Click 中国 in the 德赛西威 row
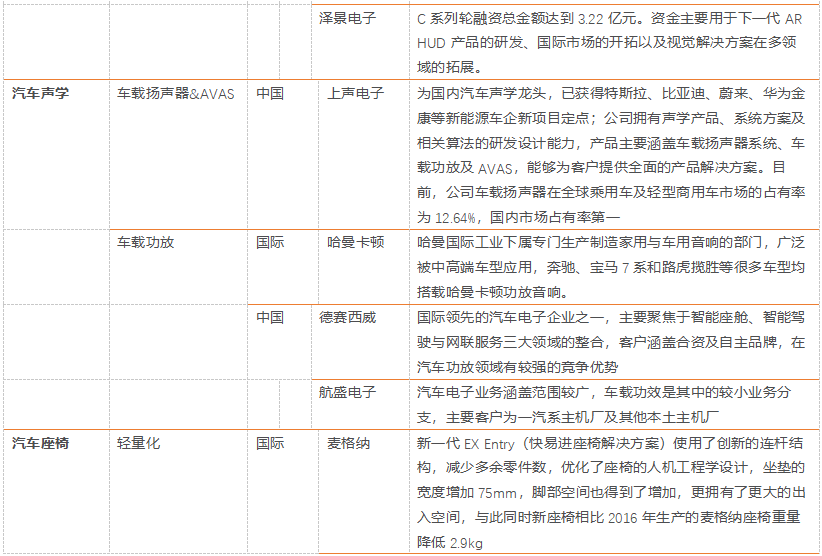Image resolution: width=822 pixels, height=556 pixels. click(270, 317)
